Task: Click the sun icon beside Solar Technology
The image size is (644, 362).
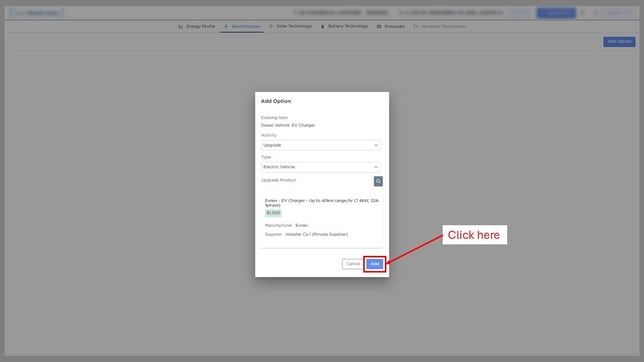Action: pos(271,26)
